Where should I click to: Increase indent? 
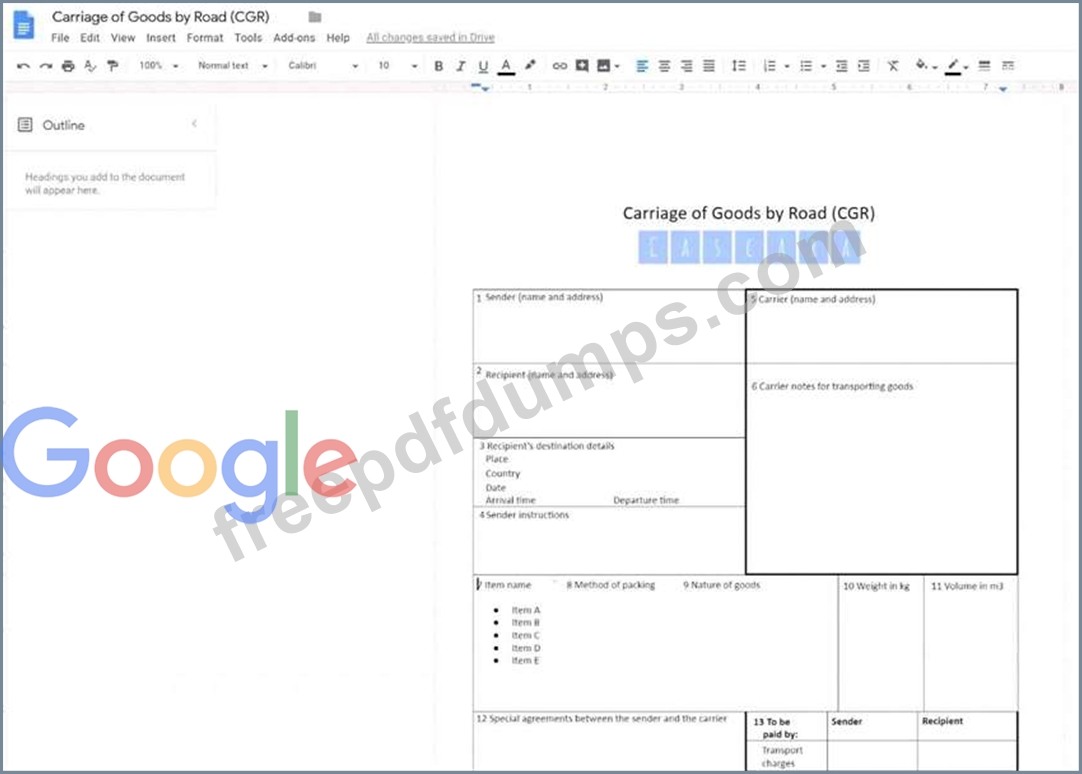(x=863, y=66)
